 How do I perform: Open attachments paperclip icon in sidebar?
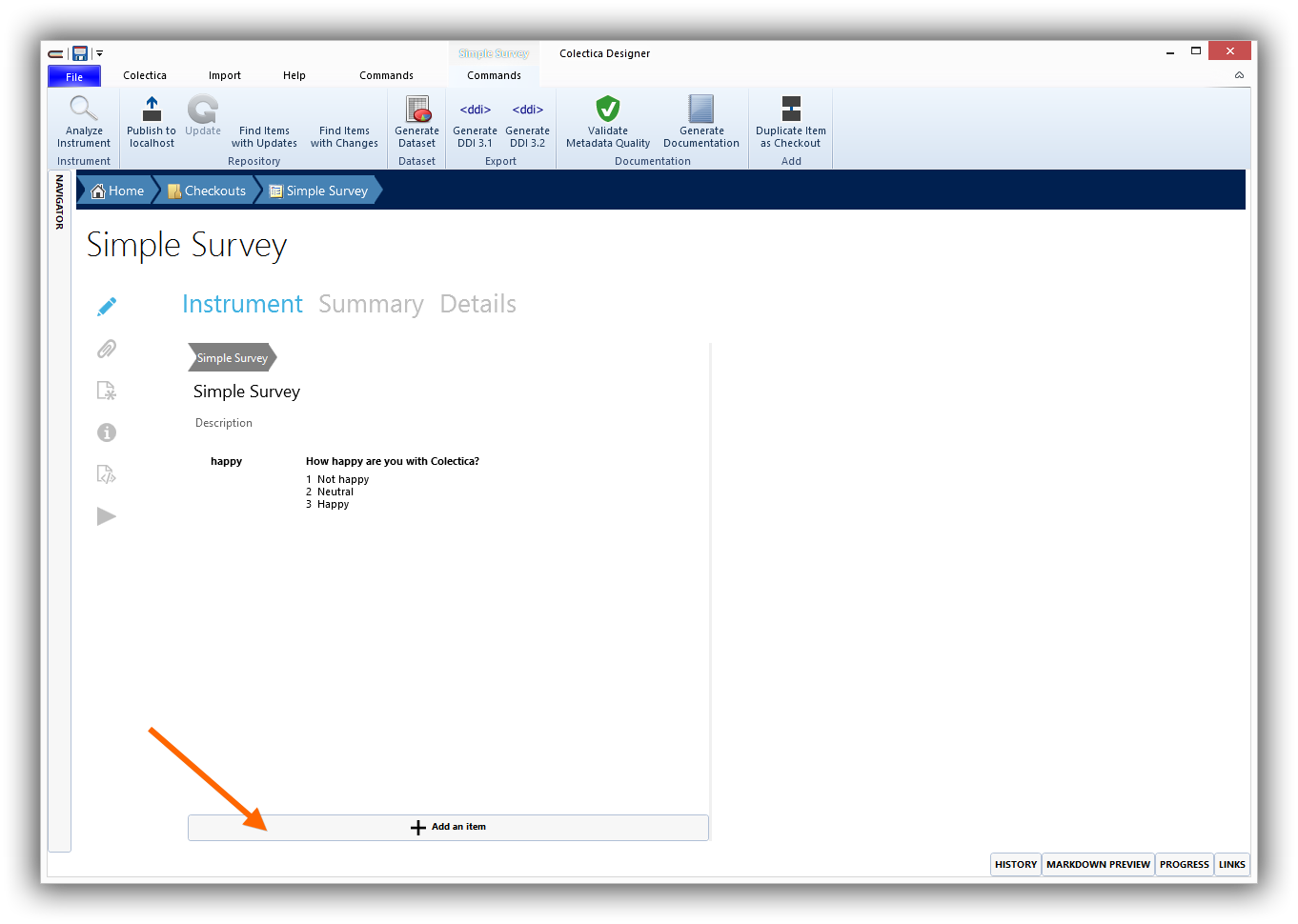(107, 349)
